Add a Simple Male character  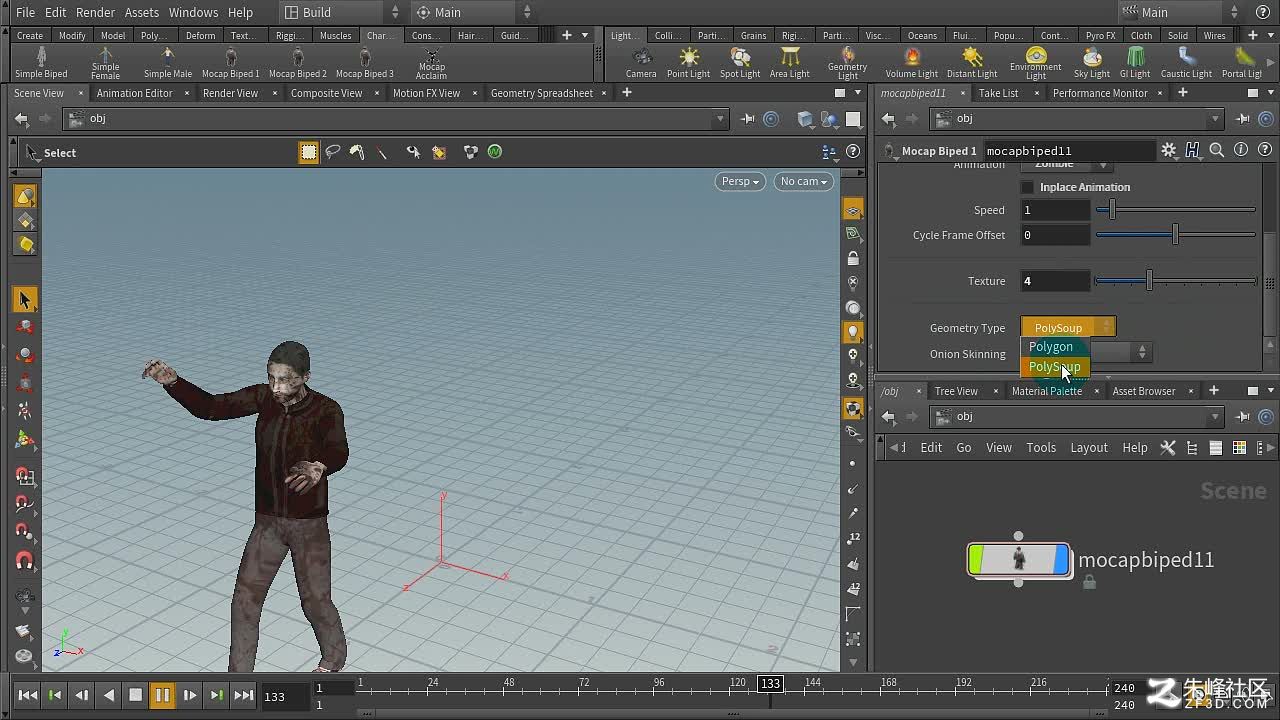[x=167, y=62]
